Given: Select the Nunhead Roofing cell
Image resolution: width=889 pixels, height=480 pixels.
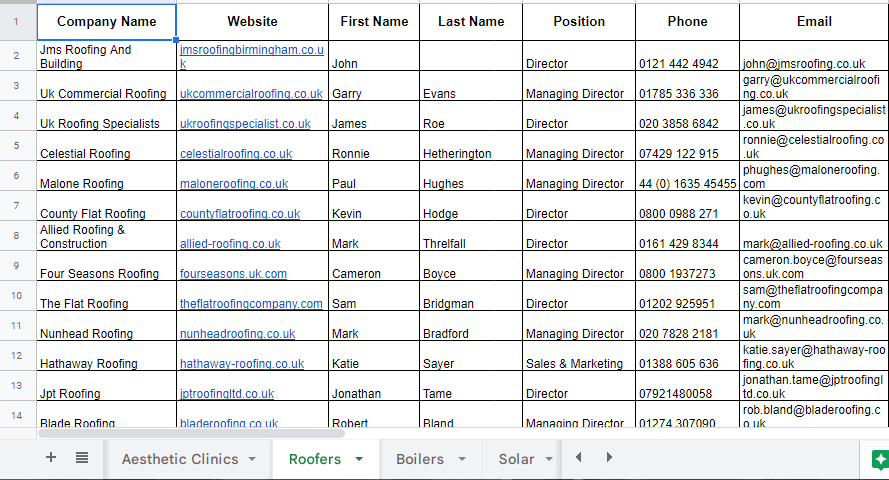Looking at the screenshot, I should pos(107,326).
